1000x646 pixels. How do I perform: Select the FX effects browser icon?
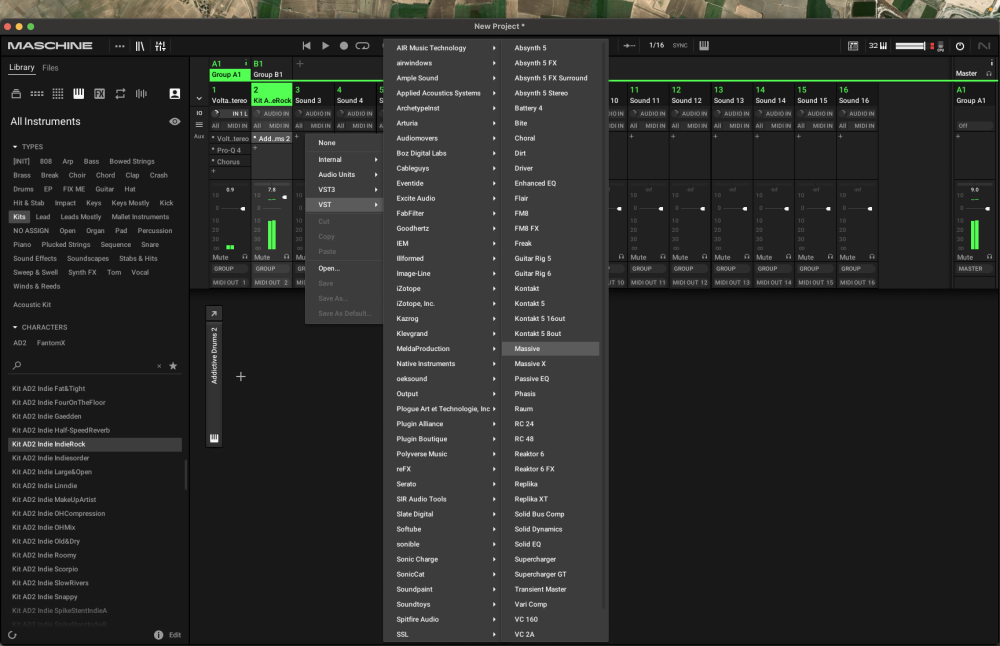pyautogui.click(x=99, y=93)
